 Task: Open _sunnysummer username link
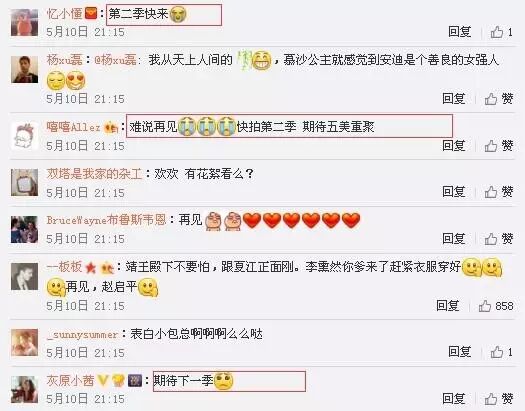point(82,334)
